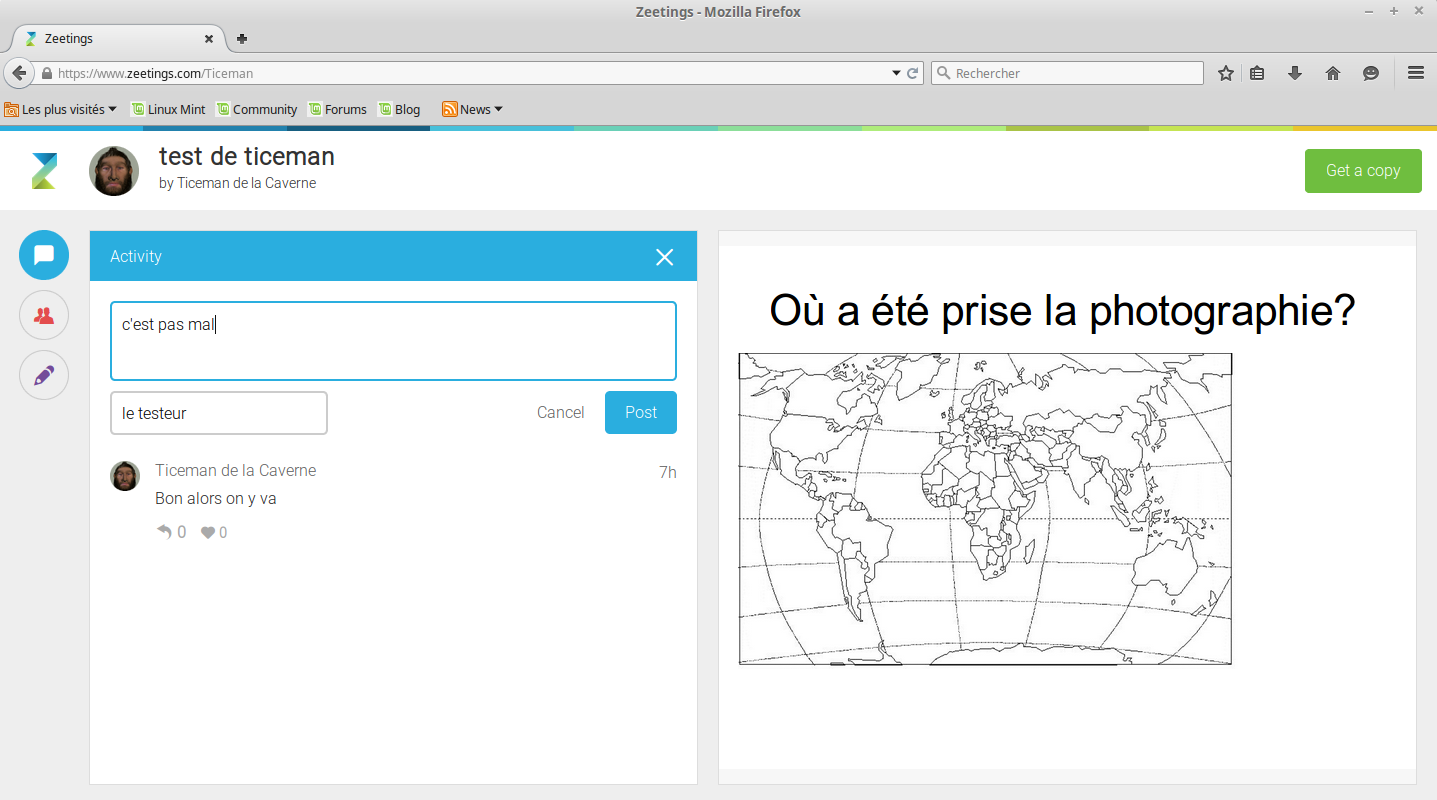Expand the URL bar history dropdown

(896, 73)
